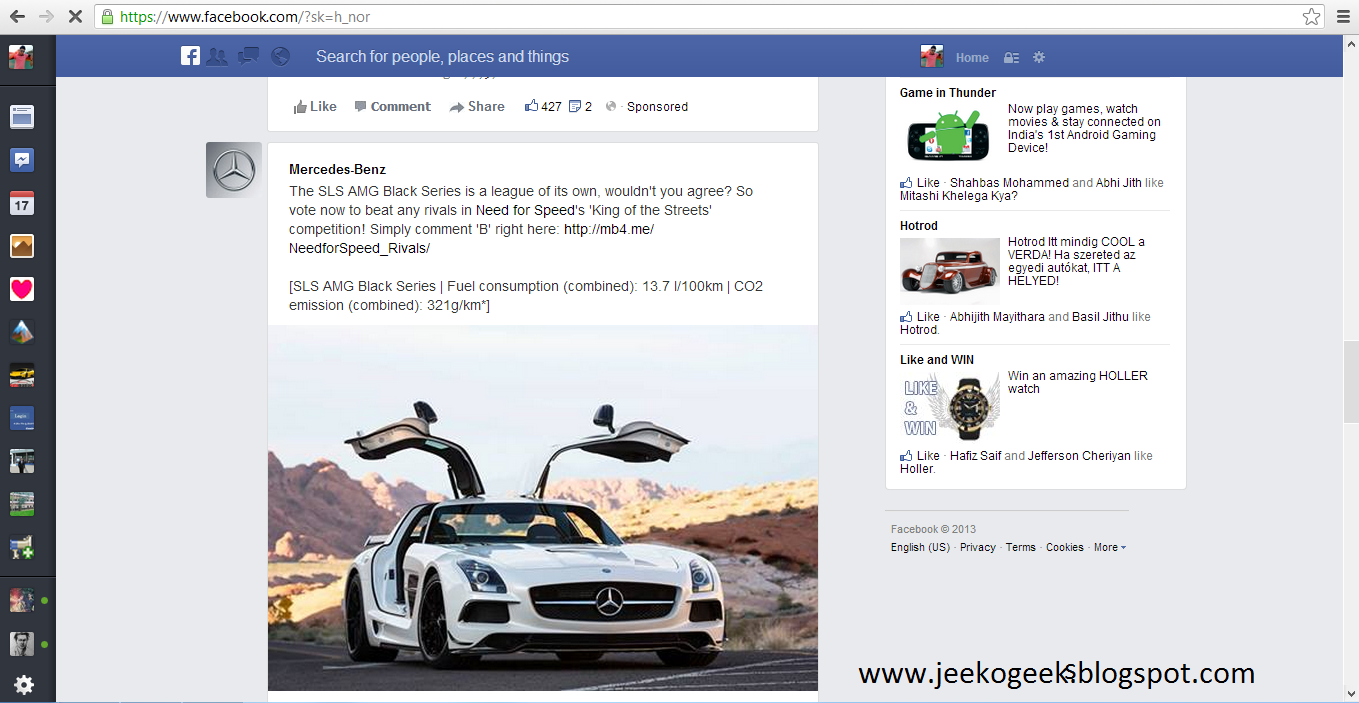The height and width of the screenshot is (703, 1359).
Task: Open the account settings gear dropdown
Action: coord(1039,58)
